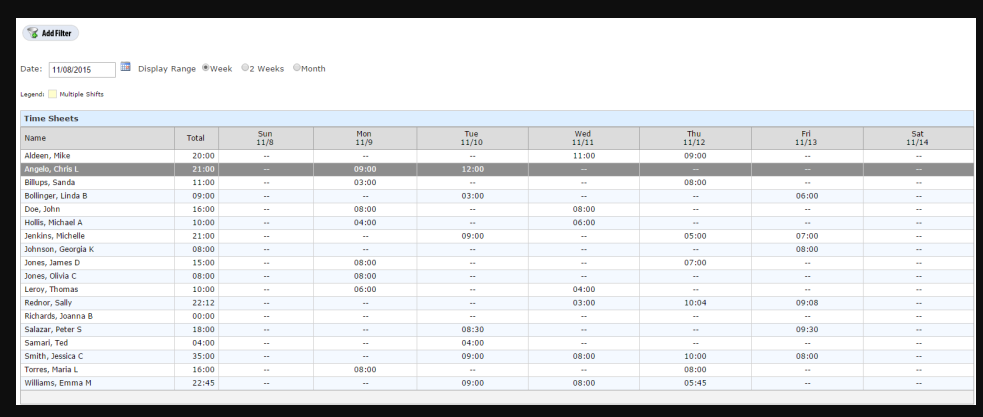
Task: Click the Multiple Shifts legend swatch
Action: (52, 95)
